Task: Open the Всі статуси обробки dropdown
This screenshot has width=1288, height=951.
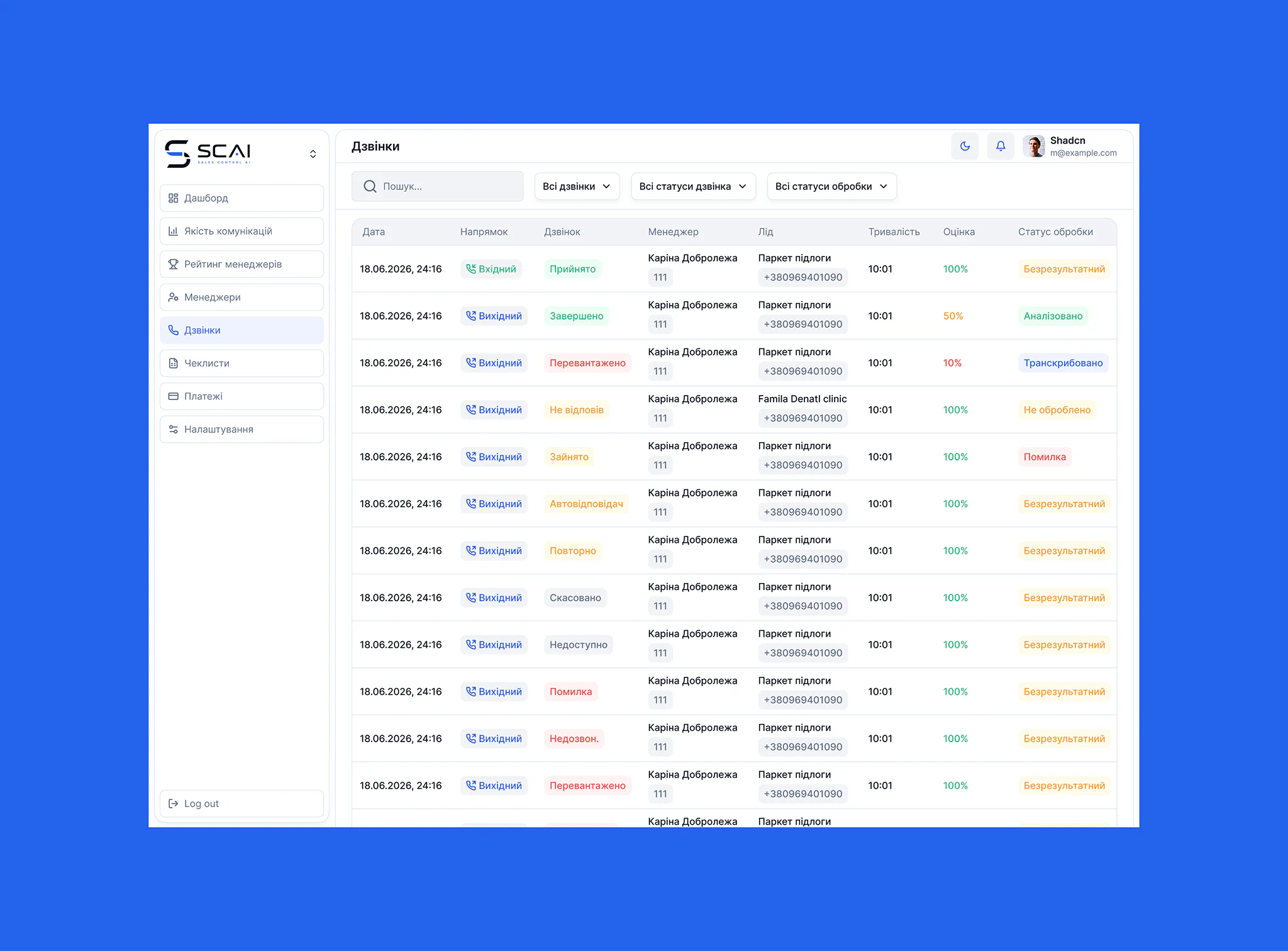Action: click(x=832, y=186)
